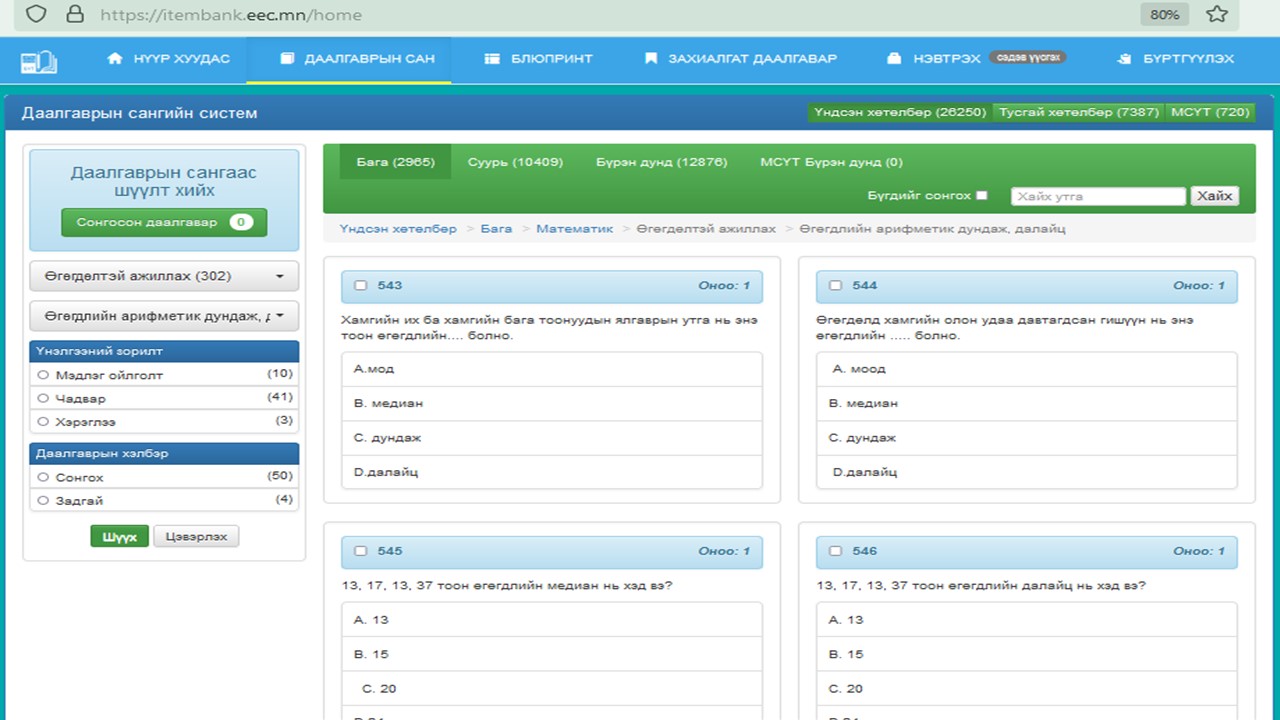
Task: Click the Математик breadcrumb link
Action: click(x=574, y=229)
